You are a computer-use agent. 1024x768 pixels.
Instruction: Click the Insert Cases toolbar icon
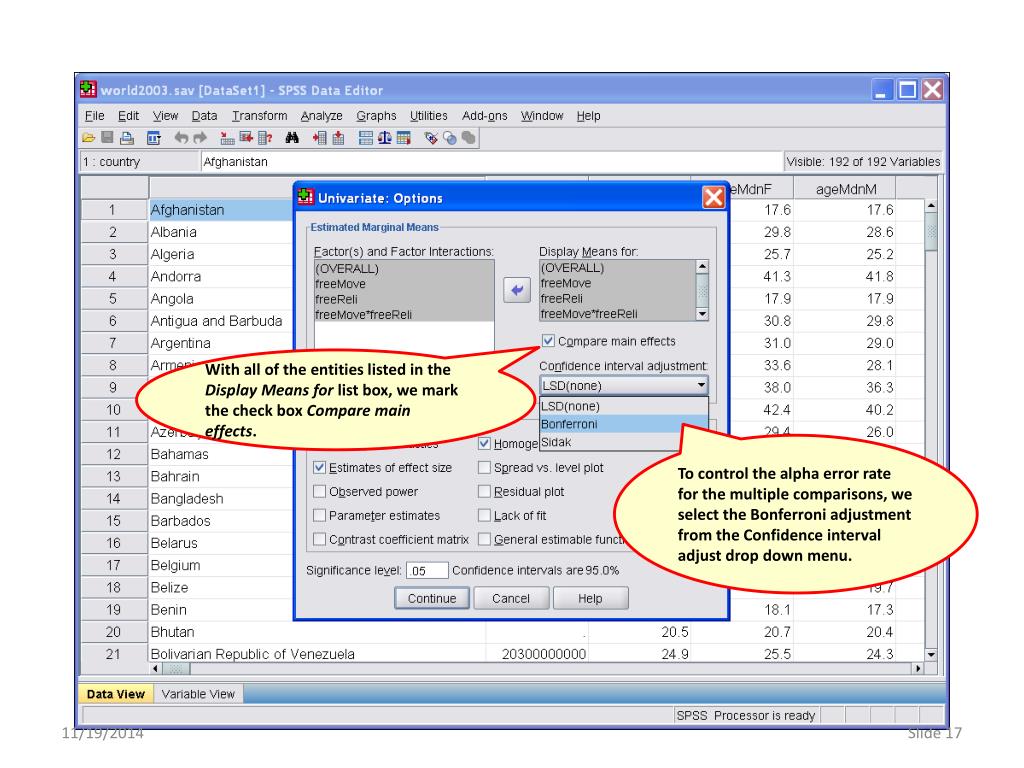point(319,138)
